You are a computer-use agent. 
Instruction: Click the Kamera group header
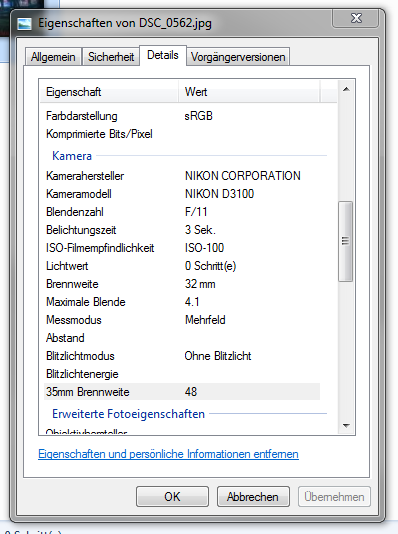pos(72,156)
